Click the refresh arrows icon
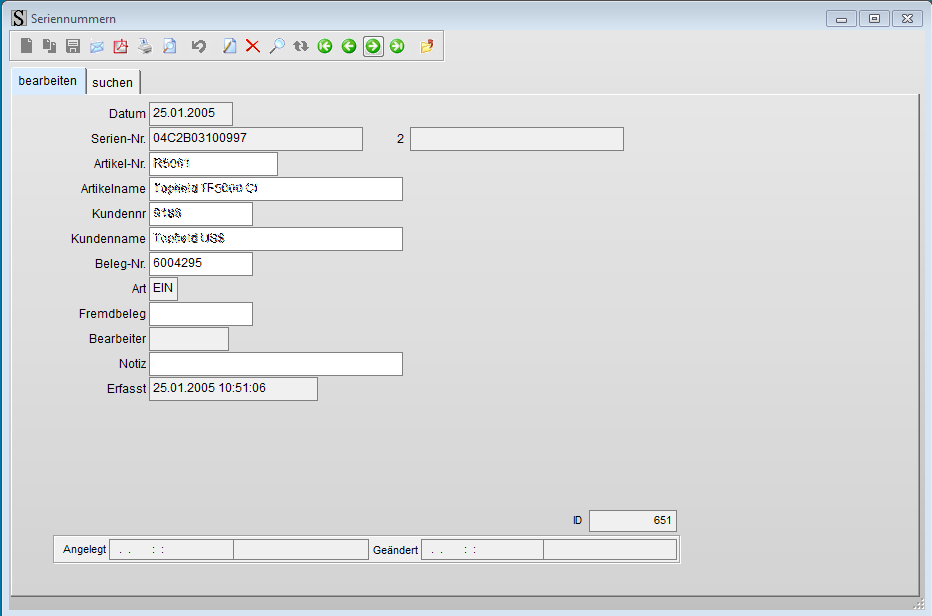 point(301,46)
